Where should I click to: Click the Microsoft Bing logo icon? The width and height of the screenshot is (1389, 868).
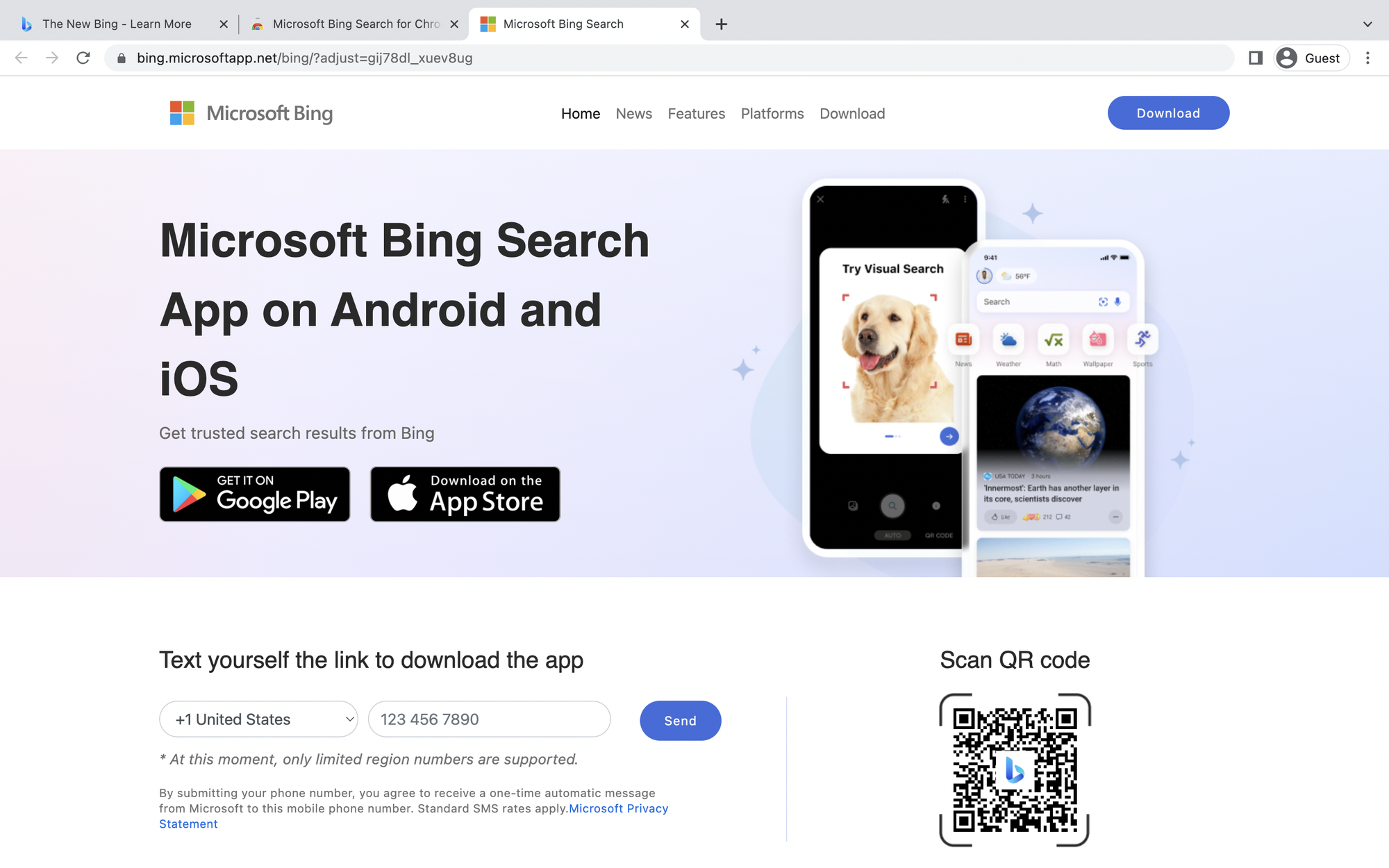[x=181, y=113]
